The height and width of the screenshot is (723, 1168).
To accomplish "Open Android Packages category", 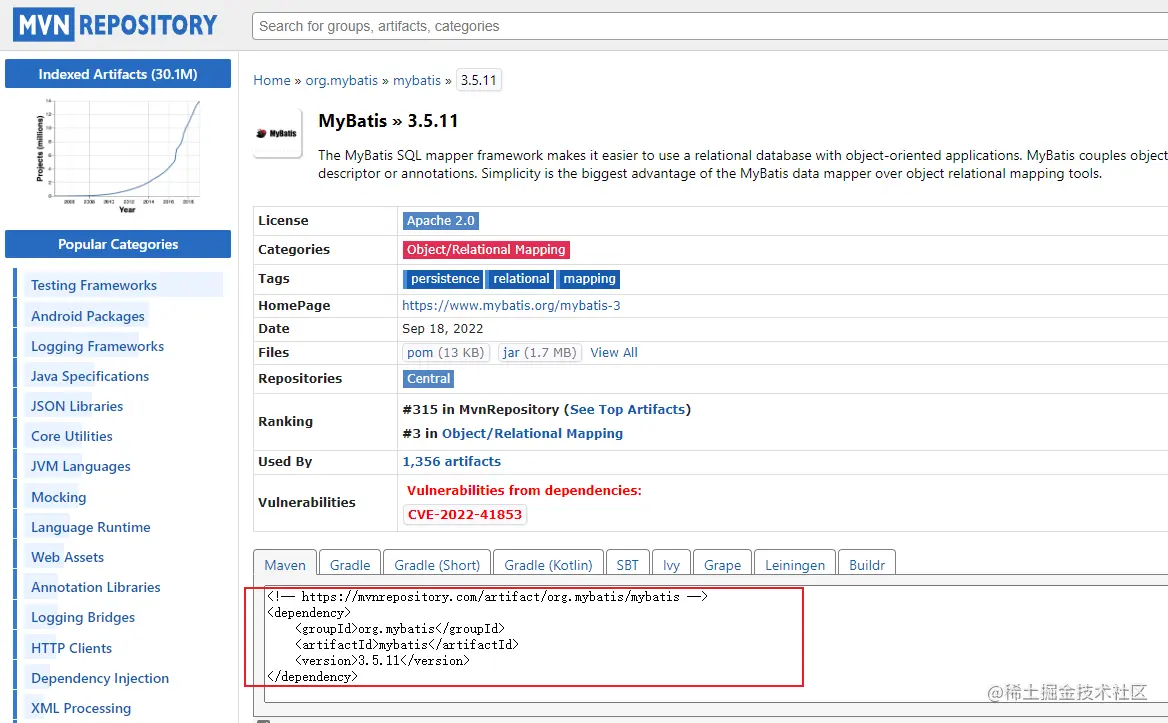I will point(87,316).
